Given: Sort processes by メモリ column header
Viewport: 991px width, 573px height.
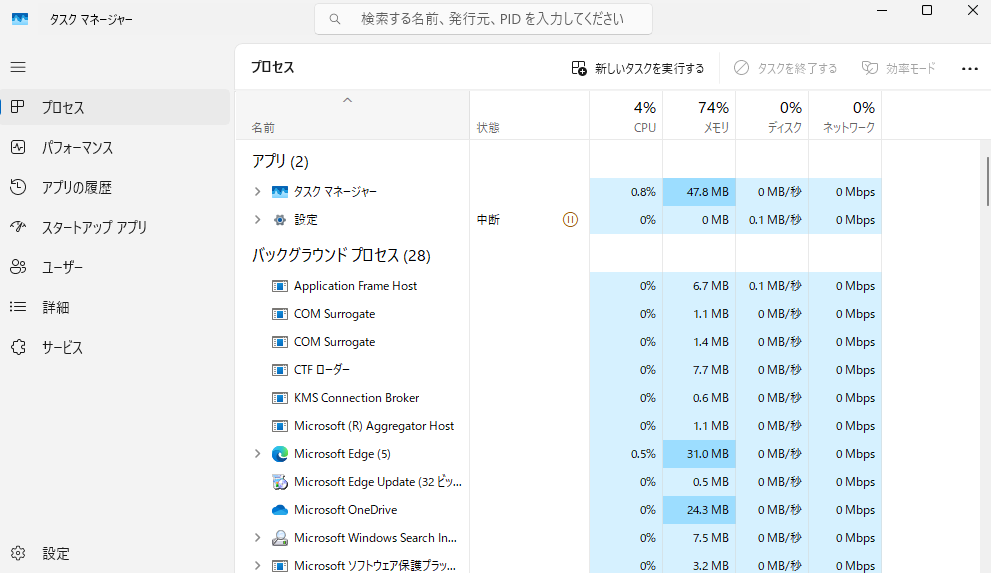Looking at the screenshot, I should tap(699, 116).
